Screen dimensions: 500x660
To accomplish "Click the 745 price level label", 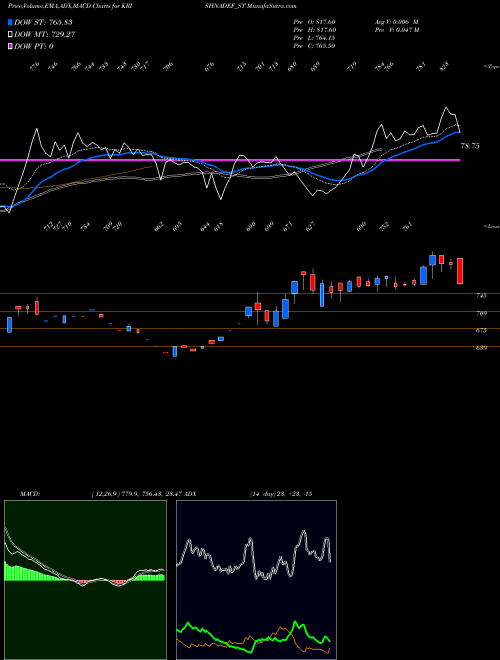I will point(481,296).
